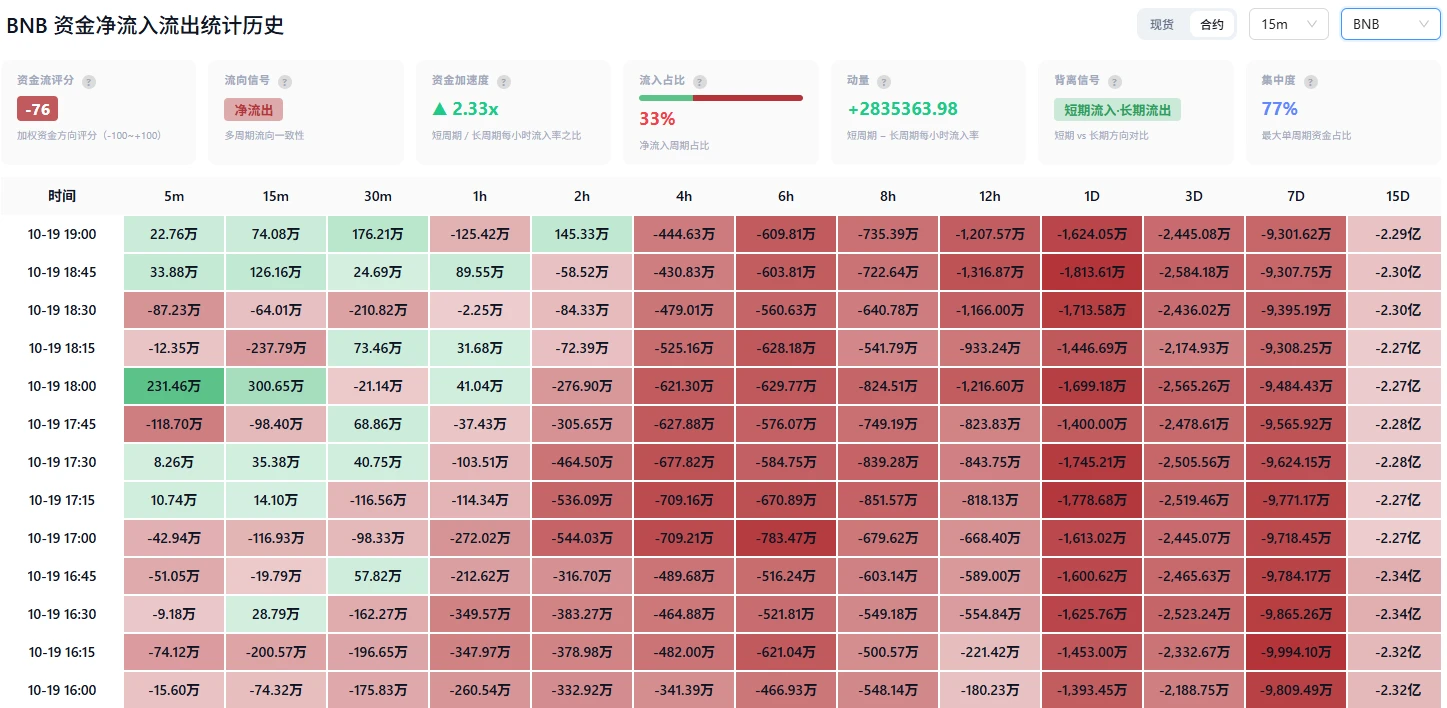Click help icon next to 流入占比
Screen dimensions: 1447x708
tap(700, 81)
